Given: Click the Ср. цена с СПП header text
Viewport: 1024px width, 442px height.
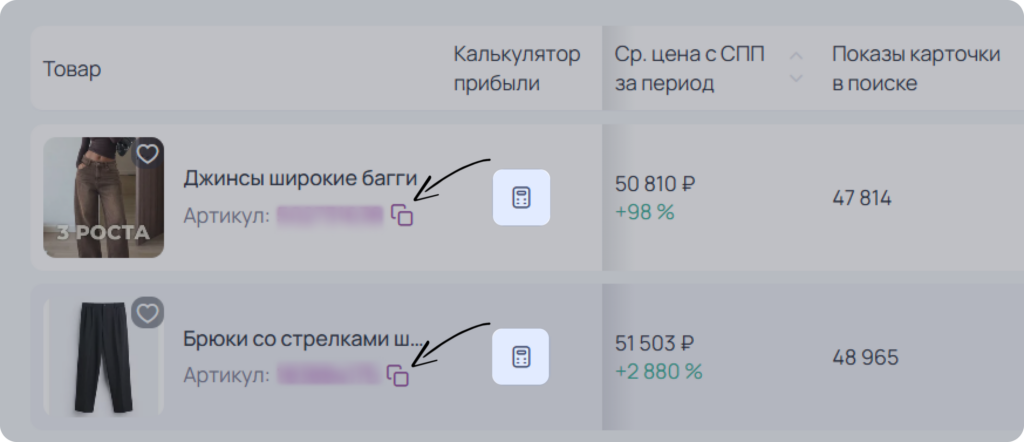Looking at the screenshot, I should tap(689, 69).
